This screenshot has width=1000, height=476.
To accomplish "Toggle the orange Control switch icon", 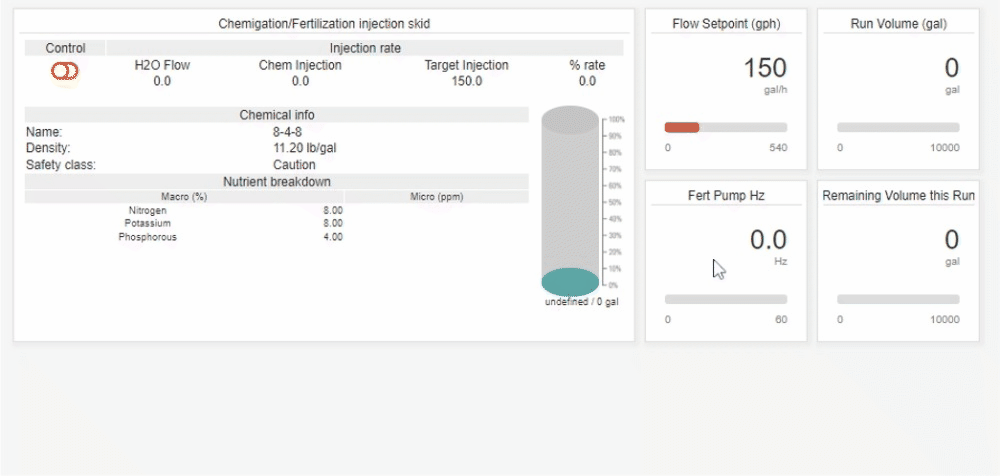I will pos(64,71).
